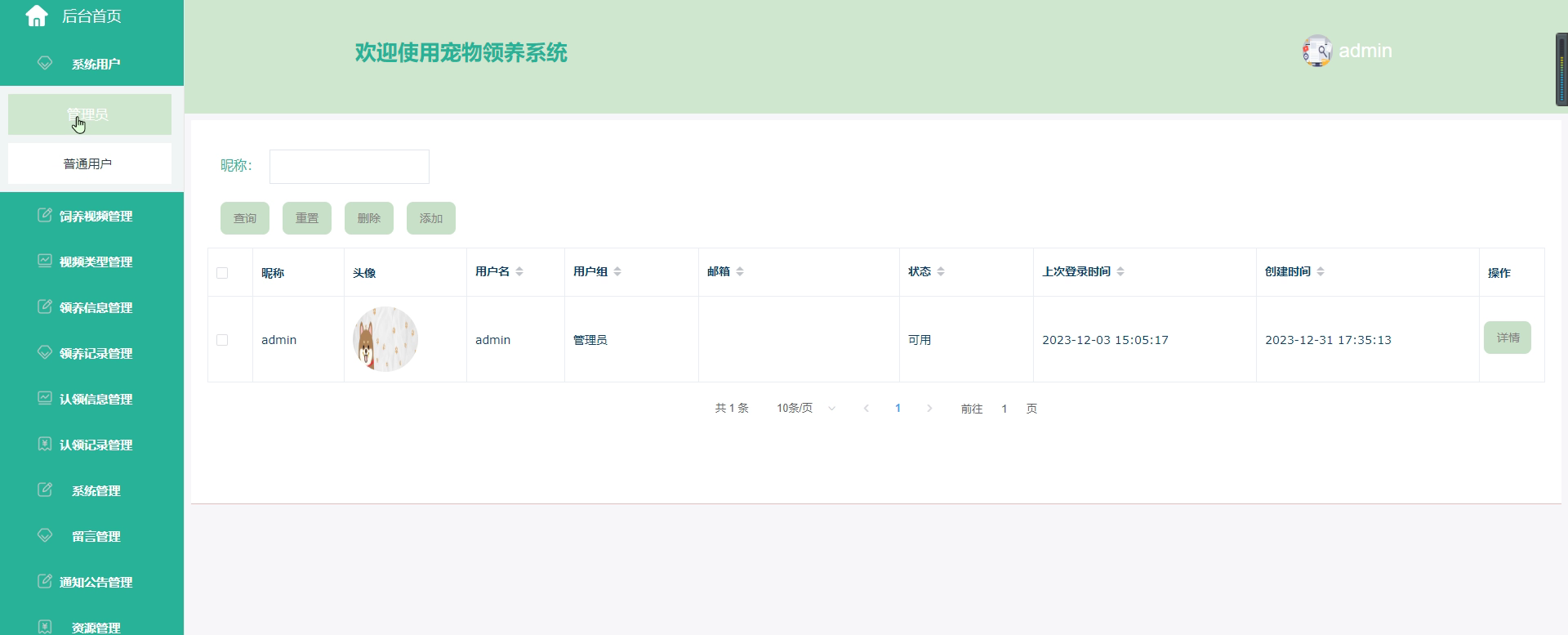Expand the 领养记录管理 menu

coord(91,353)
